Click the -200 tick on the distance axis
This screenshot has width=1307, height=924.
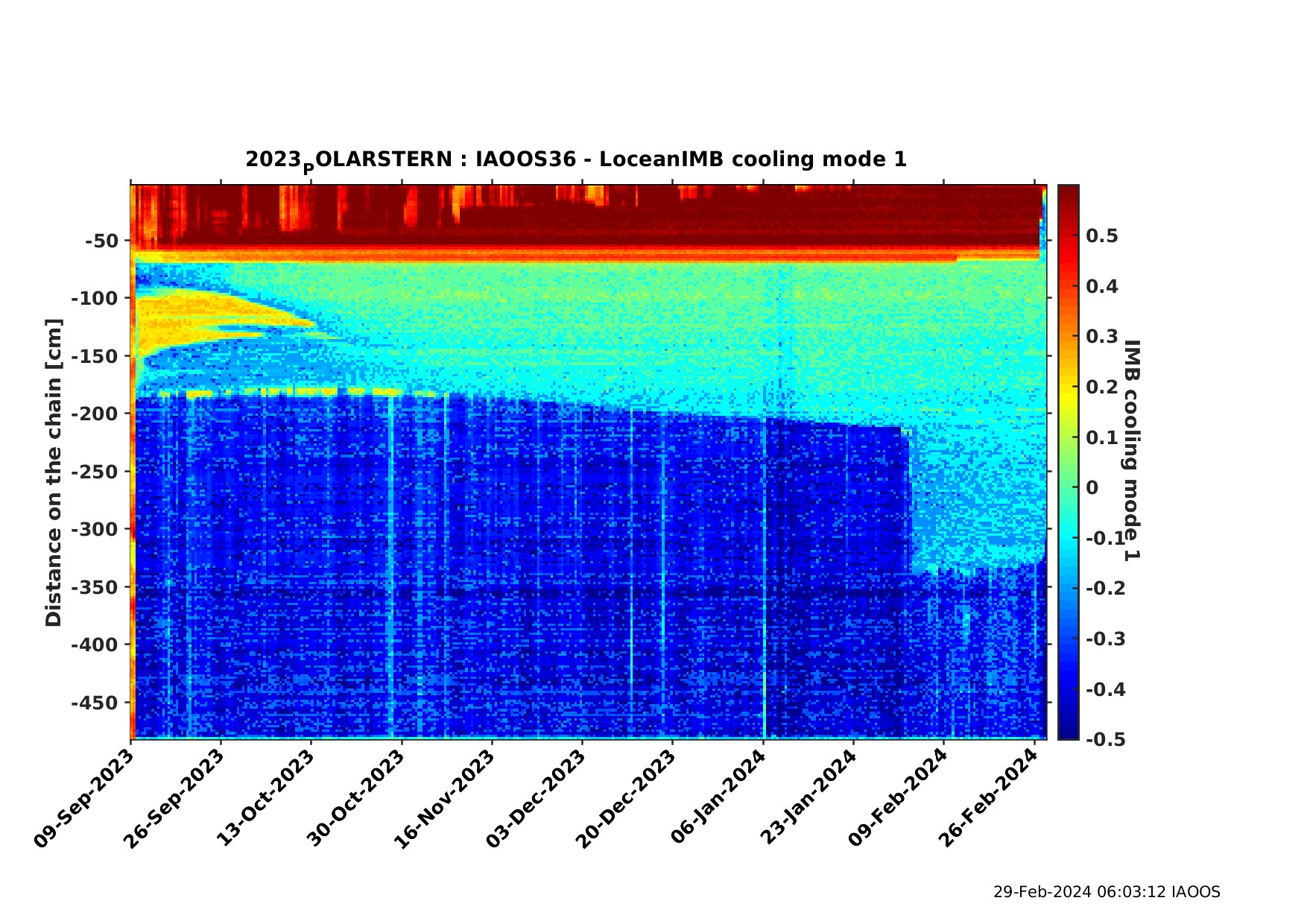[x=95, y=414]
